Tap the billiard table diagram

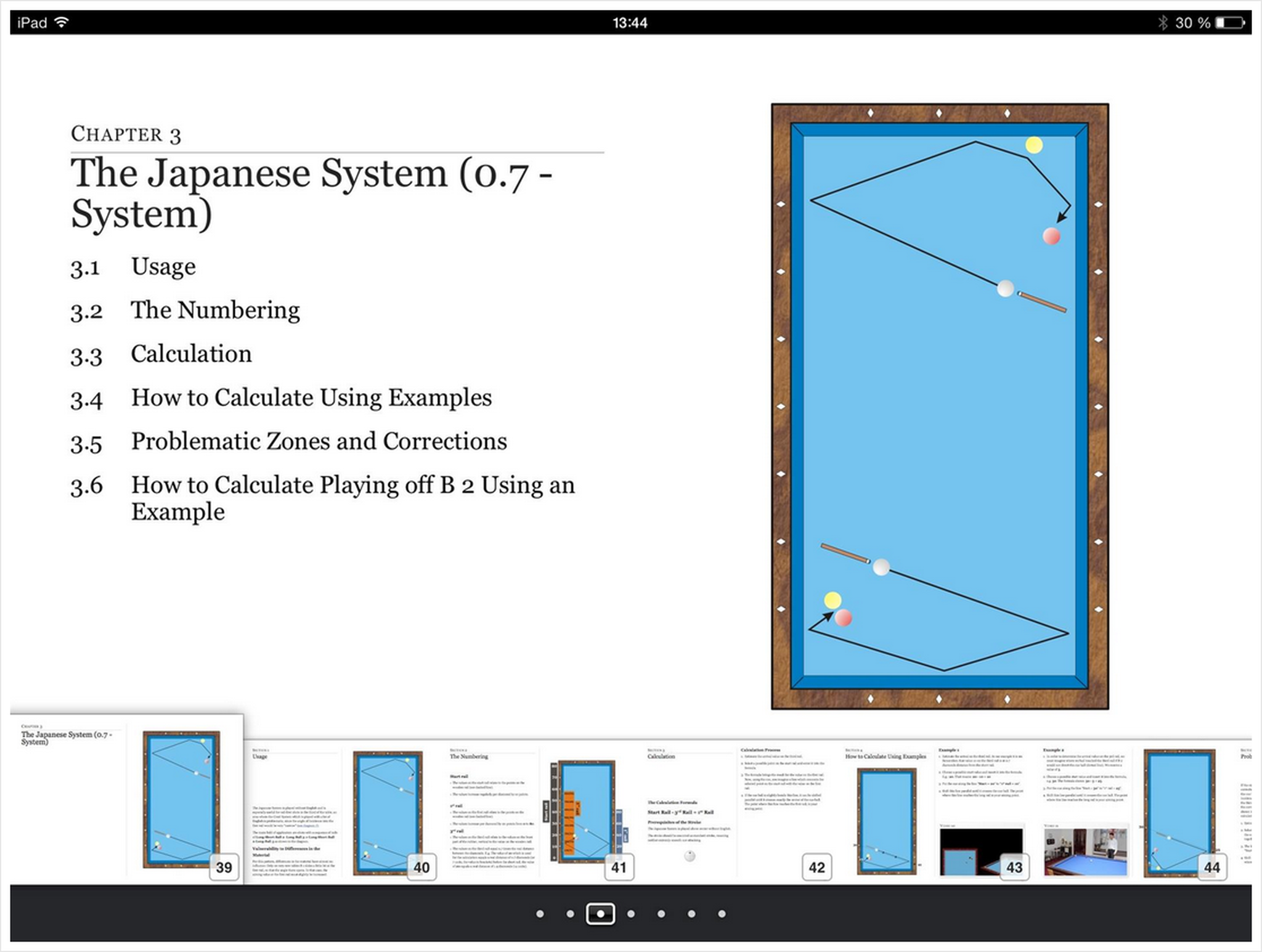tap(940, 407)
